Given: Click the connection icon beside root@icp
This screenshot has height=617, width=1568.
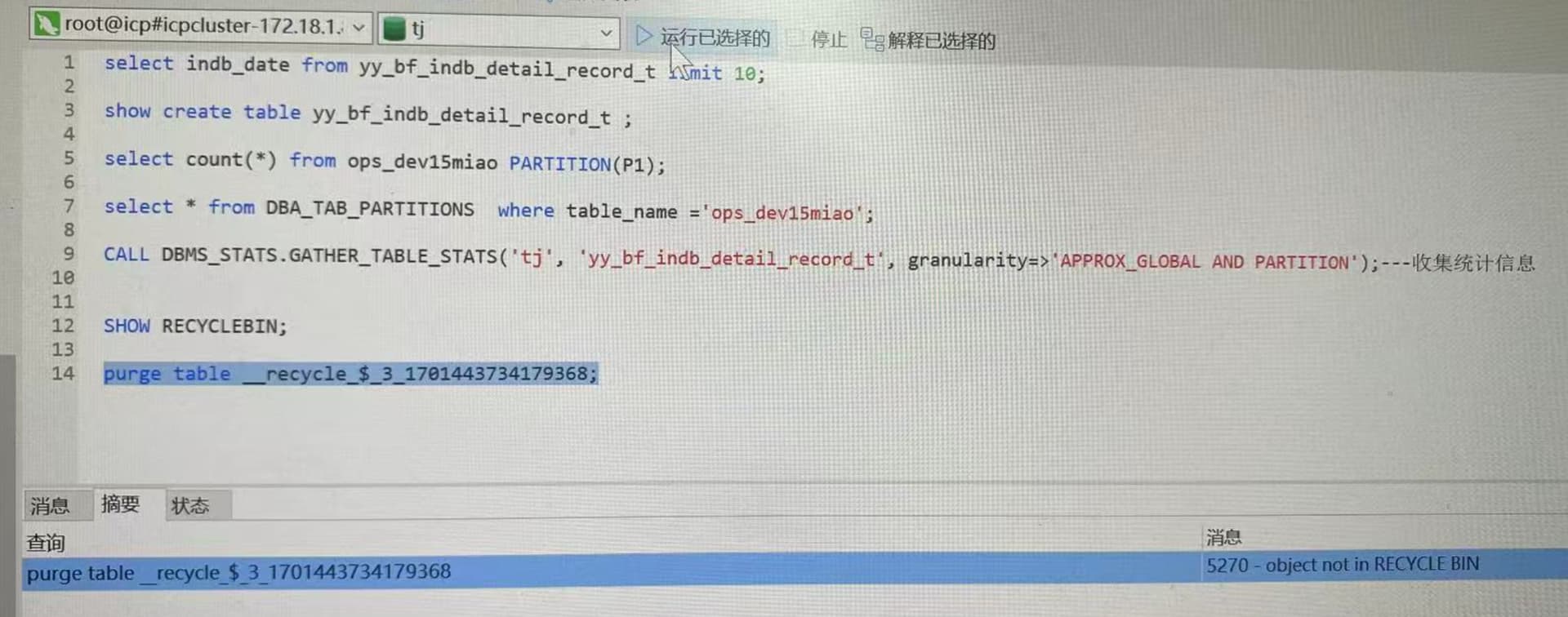Looking at the screenshot, I should (46, 24).
